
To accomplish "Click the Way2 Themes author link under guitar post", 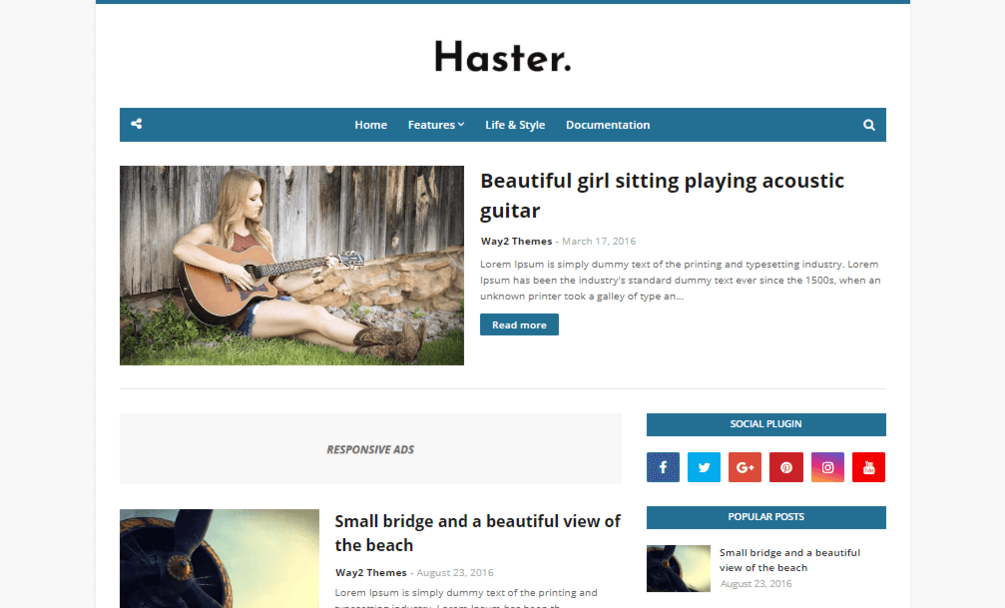I will (x=516, y=242).
